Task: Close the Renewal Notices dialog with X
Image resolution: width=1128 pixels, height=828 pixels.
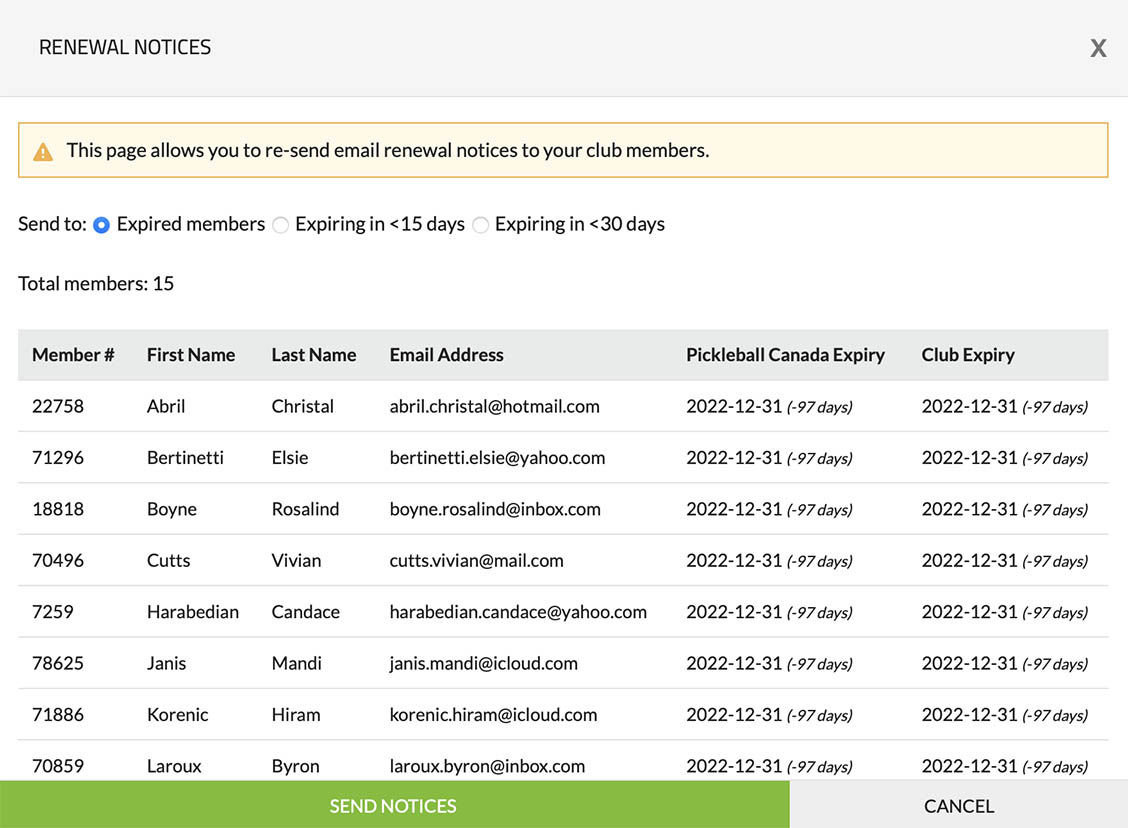Action: (x=1098, y=48)
